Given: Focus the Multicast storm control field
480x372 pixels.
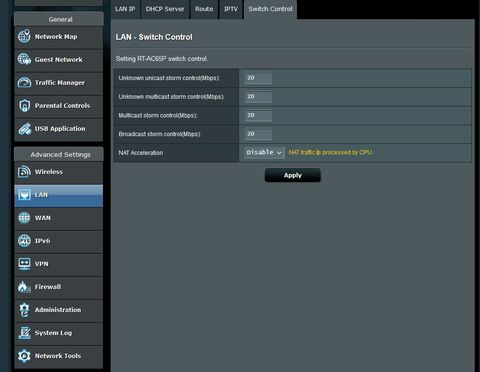Looking at the screenshot, I should point(258,115).
